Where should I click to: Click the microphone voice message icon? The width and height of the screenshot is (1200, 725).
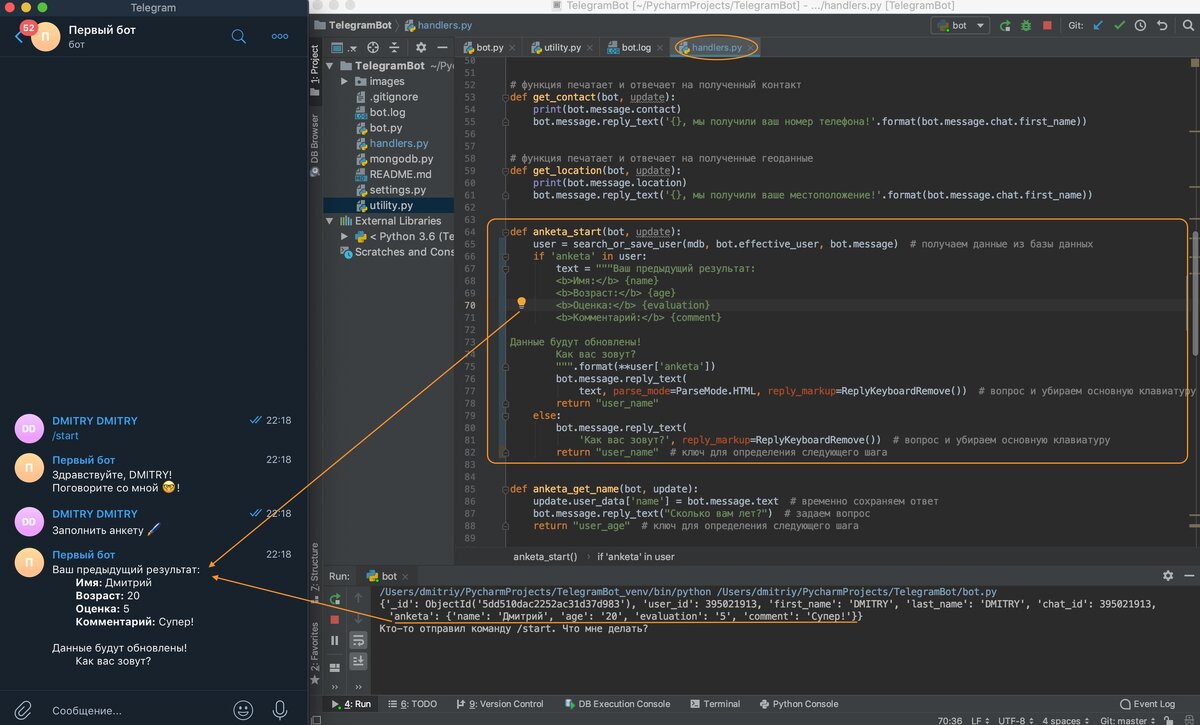click(x=280, y=709)
